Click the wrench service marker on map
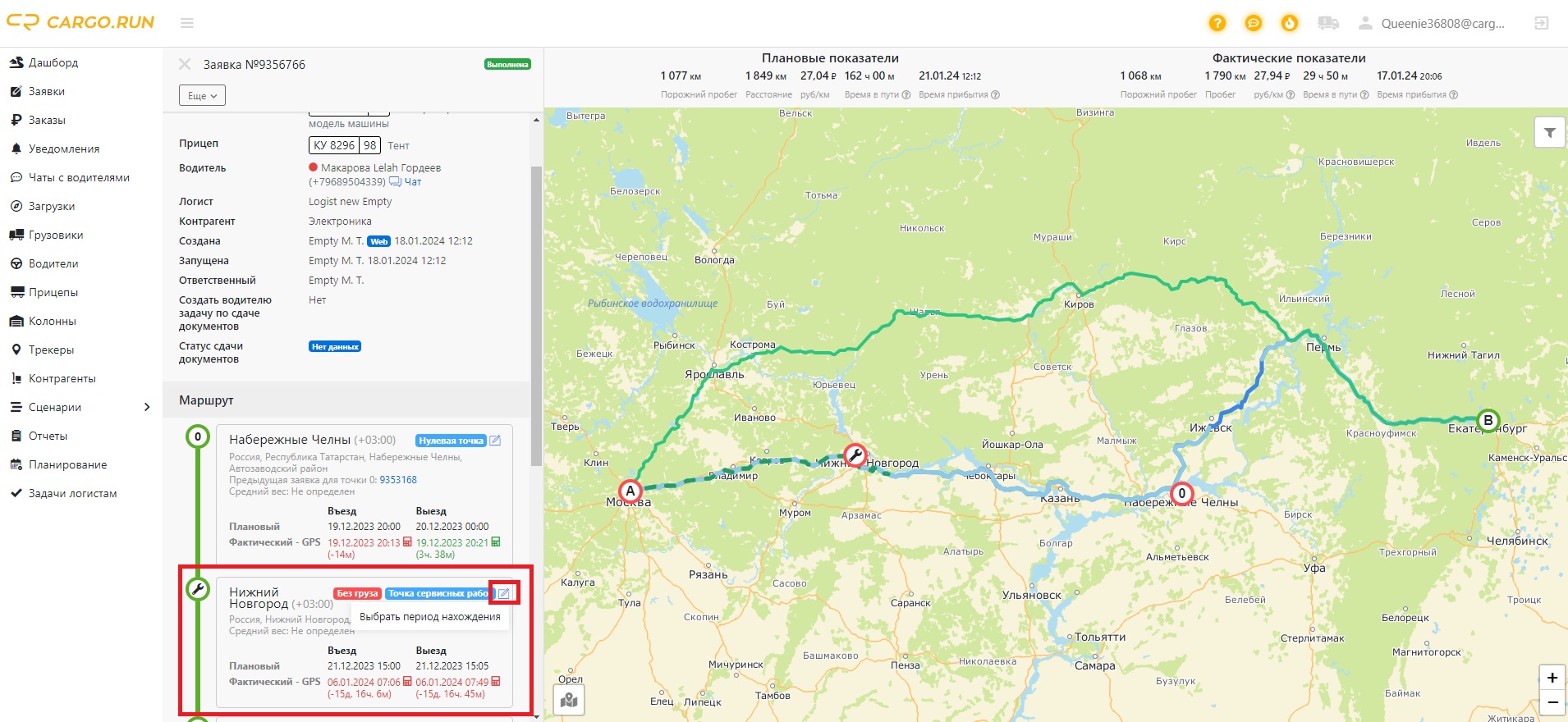The height and width of the screenshot is (722, 1568). coord(855,455)
